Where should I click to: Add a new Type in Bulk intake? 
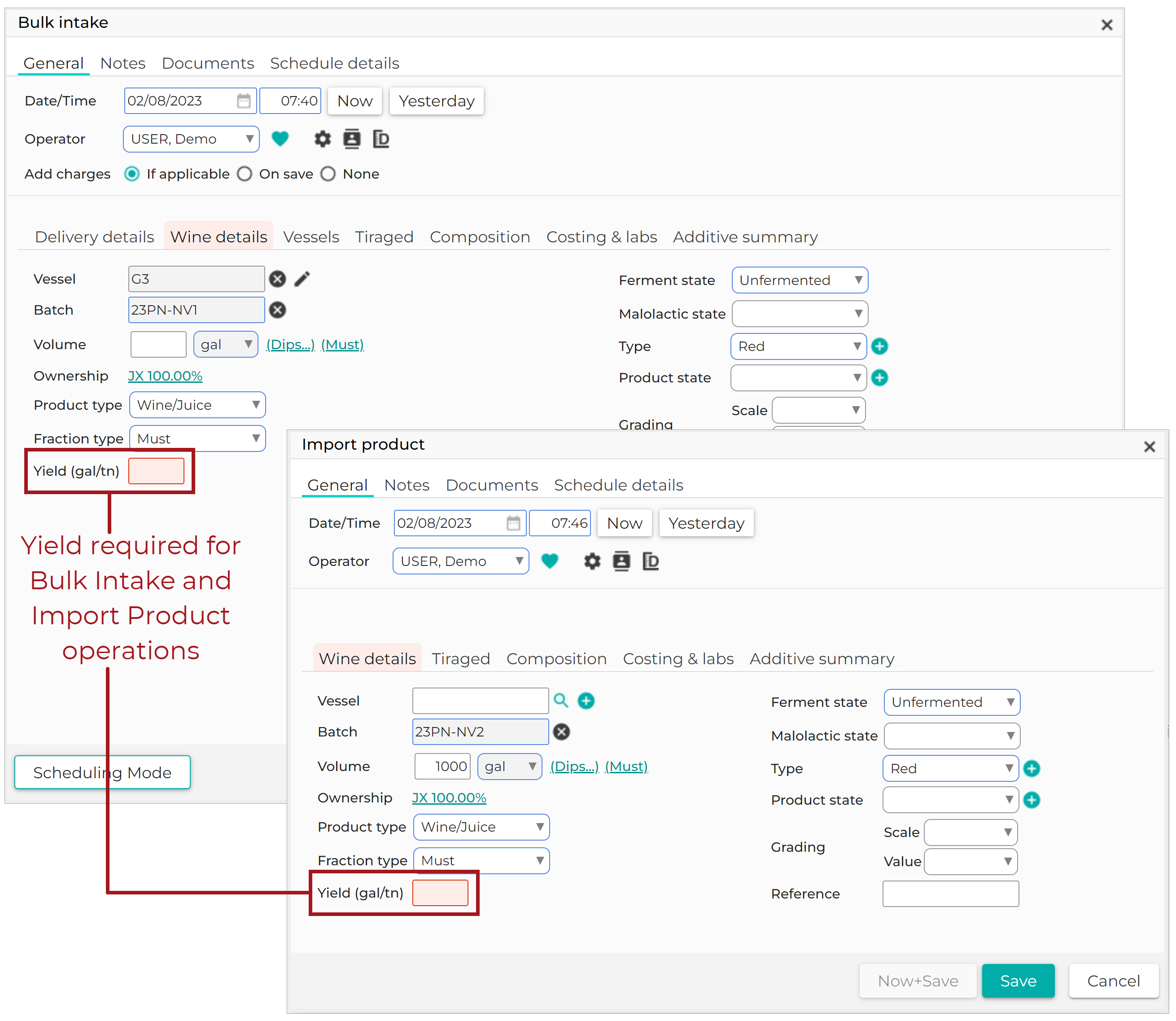click(880, 346)
